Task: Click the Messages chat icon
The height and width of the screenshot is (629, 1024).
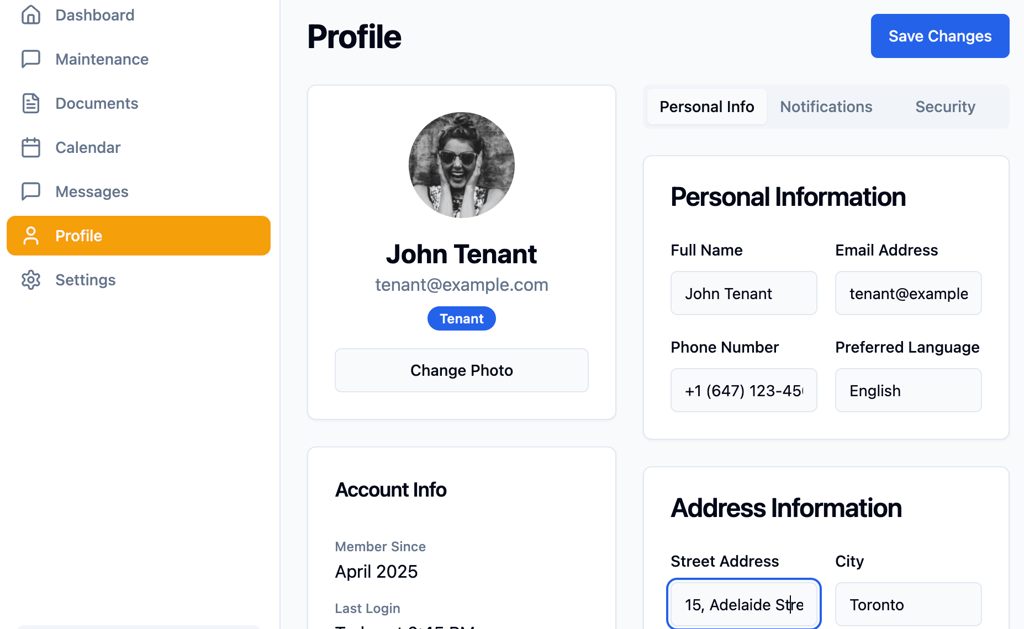Action: [x=31, y=191]
